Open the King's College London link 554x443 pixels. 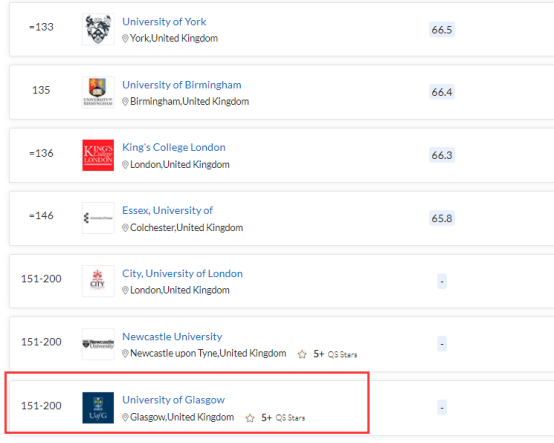click(174, 147)
